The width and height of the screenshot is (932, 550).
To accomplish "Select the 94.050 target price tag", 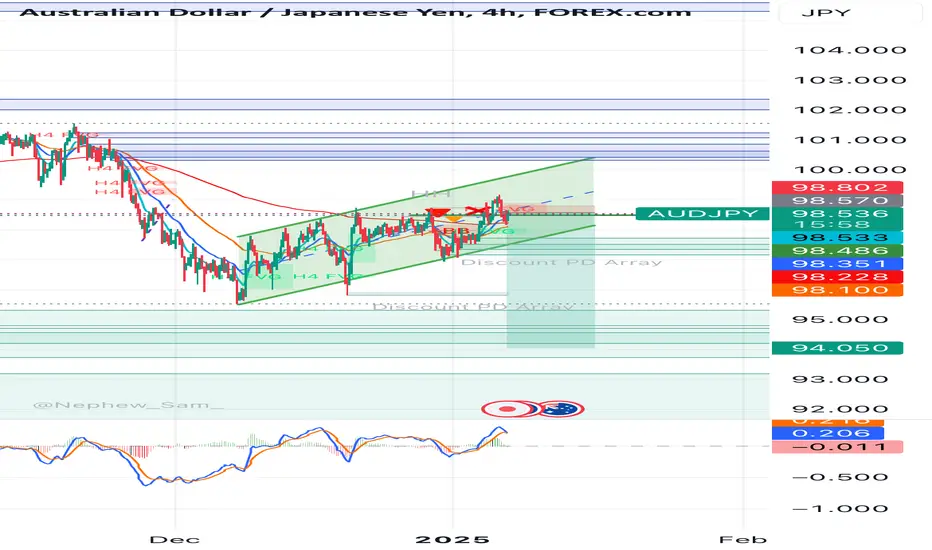I will tap(837, 348).
